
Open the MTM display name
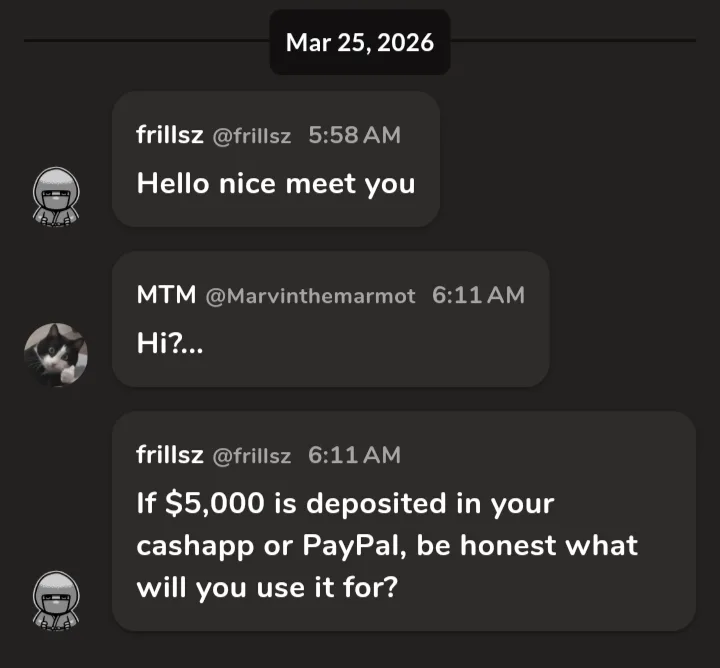(x=165, y=295)
